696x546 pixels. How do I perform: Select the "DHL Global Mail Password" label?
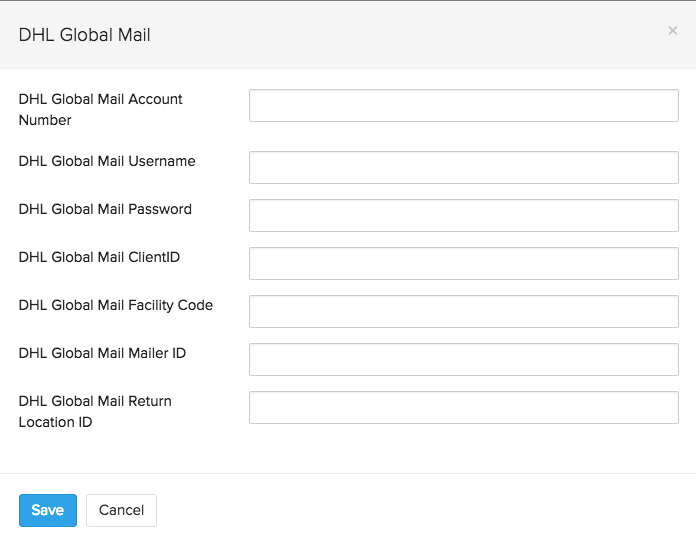(105, 209)
